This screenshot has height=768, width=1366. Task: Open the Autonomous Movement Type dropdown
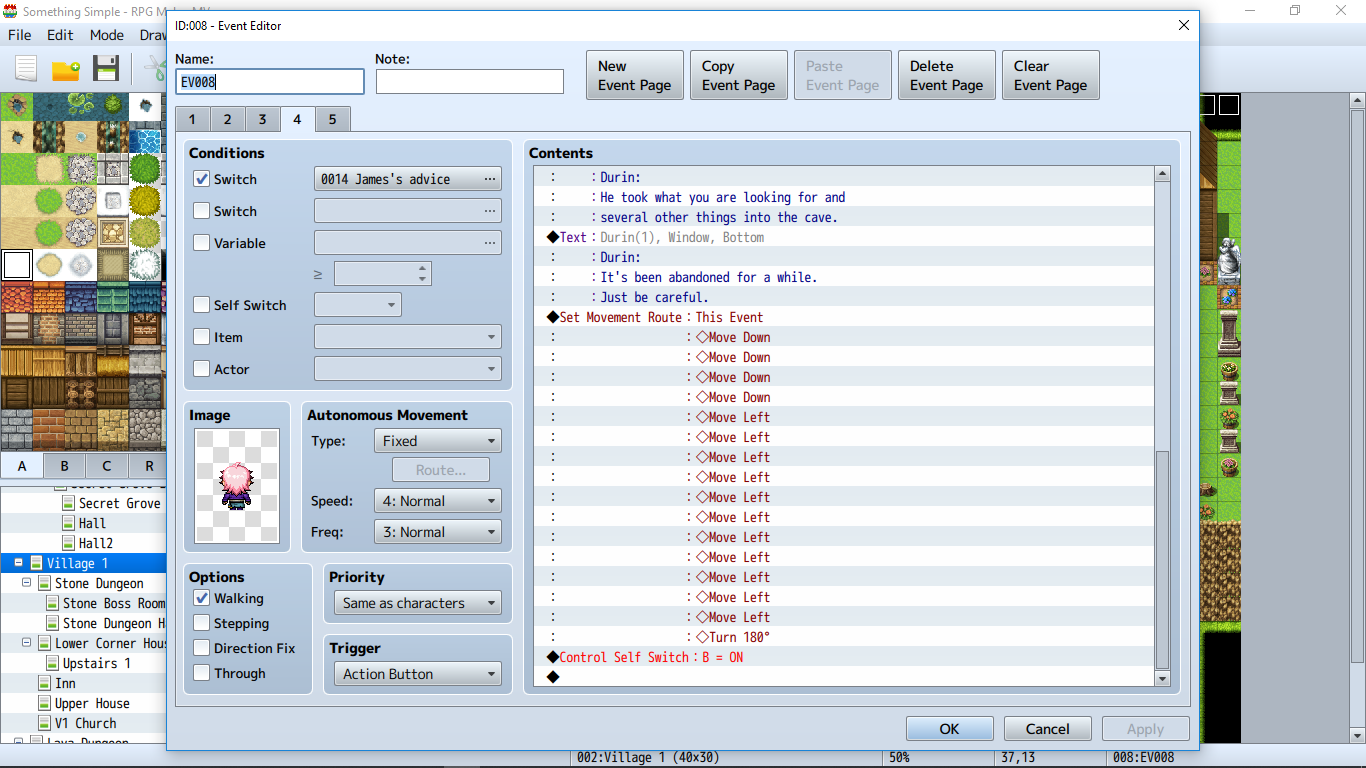(x=438, y=440)
